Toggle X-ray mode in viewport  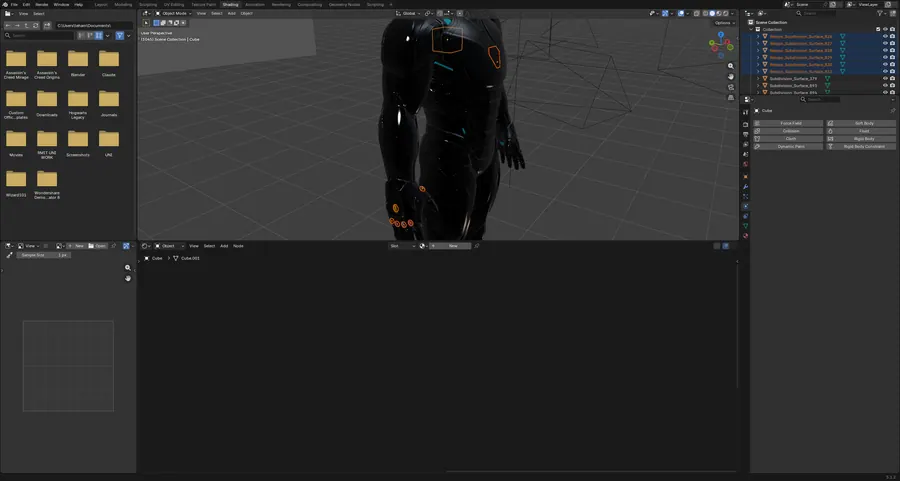(696, 13)
